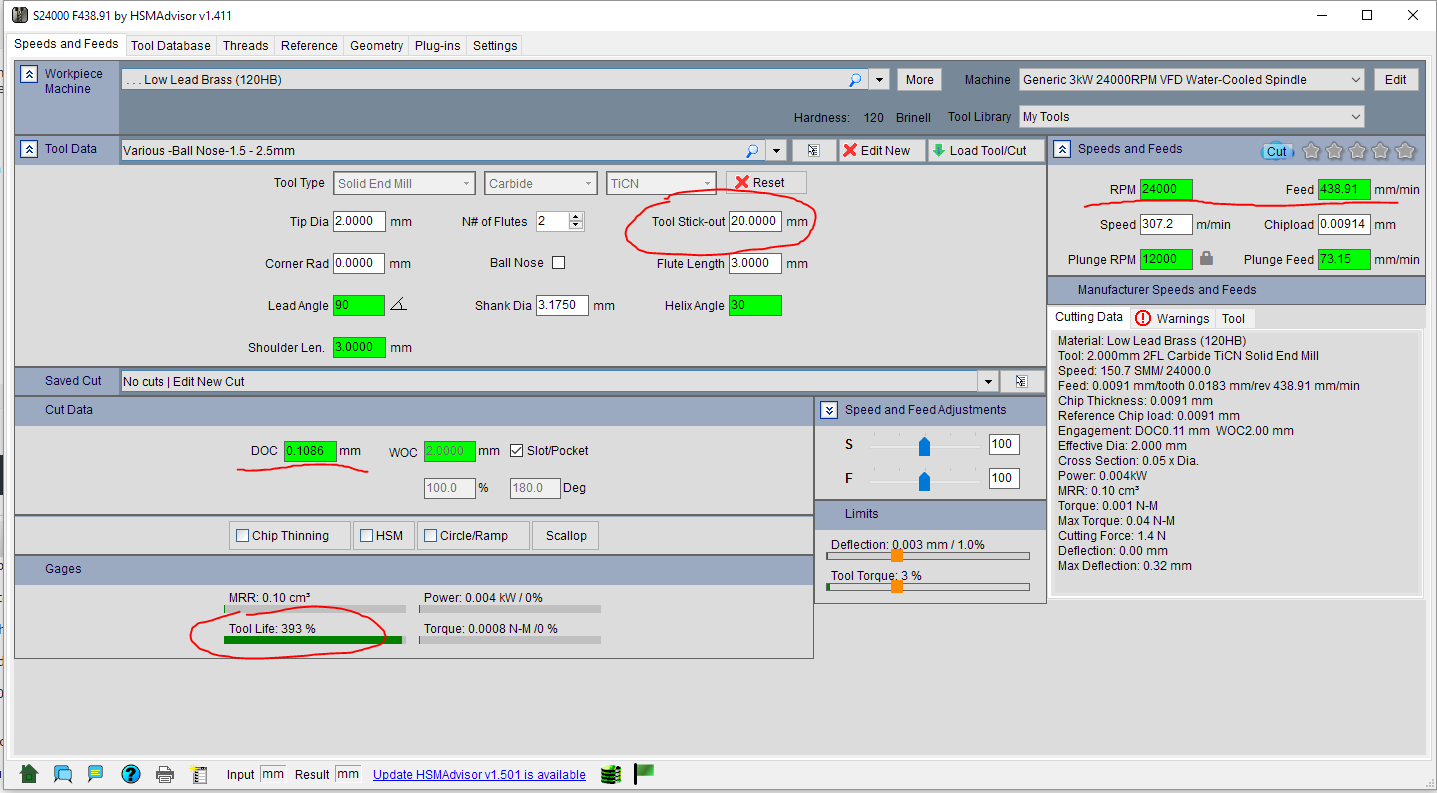Open the help question mark icon

tap(130, 774)
